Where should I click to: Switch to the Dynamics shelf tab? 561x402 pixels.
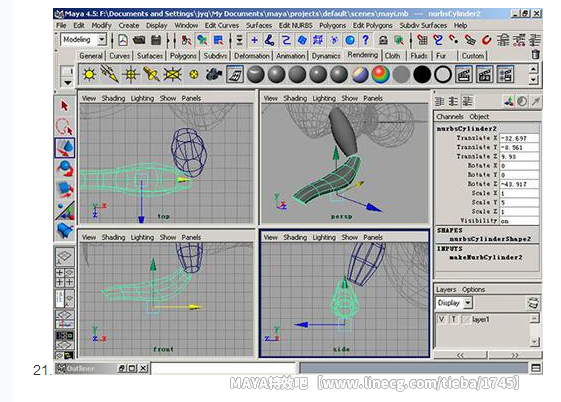click(326, 56)
